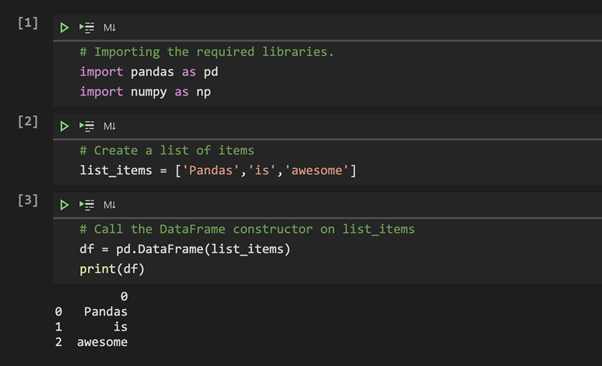Click the line 'import numpy as np'
The width and height of the screenshot is (602, 366).
[145, 92]
